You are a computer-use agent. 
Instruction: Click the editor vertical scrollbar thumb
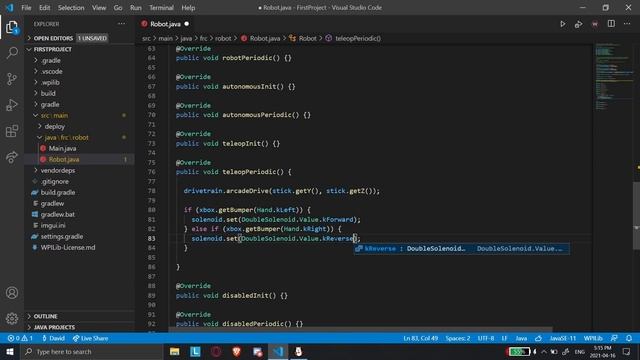(636, 215)
